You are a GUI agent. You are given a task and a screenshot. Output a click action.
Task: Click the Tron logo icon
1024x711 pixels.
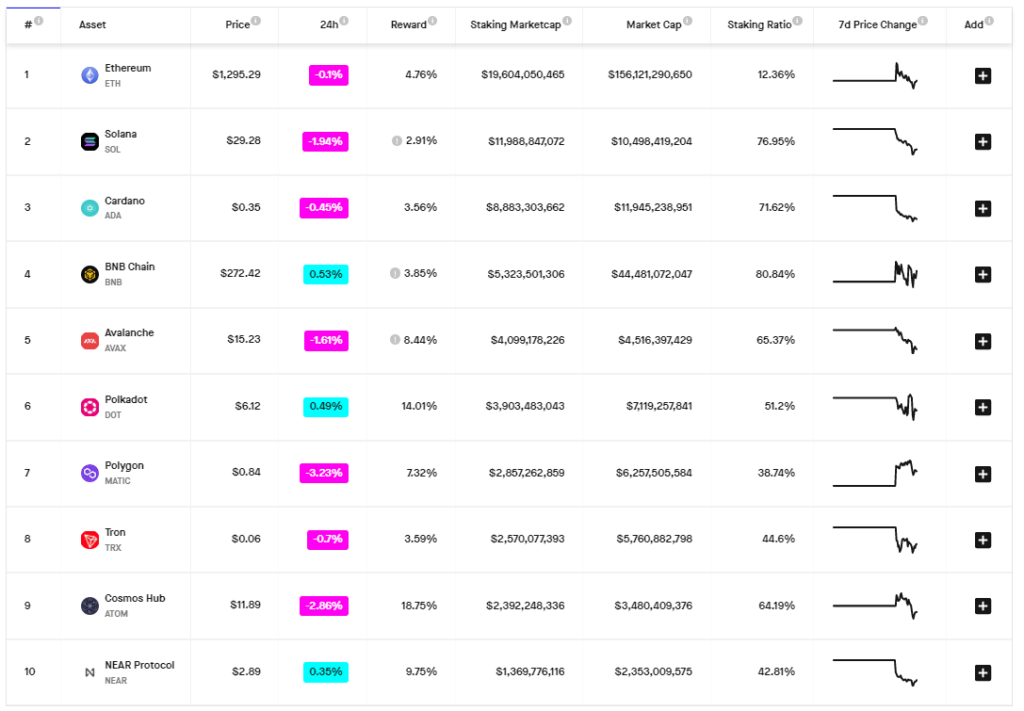[89, 540]
